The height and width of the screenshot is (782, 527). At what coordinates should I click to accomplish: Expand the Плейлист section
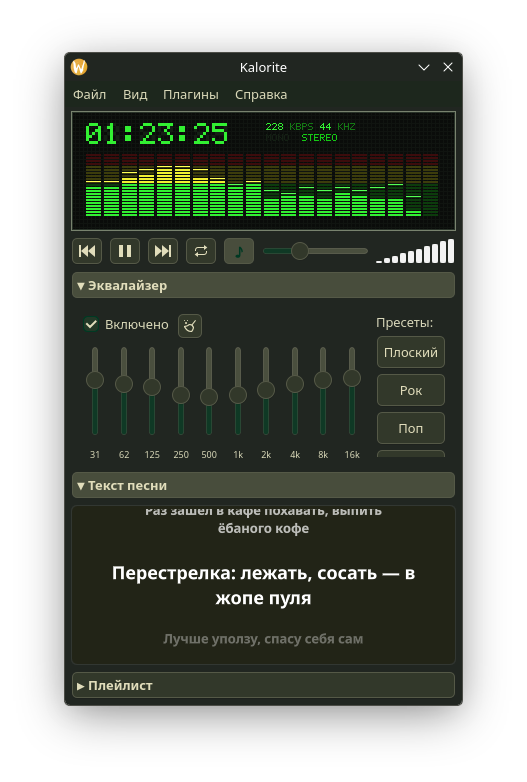pyautogui.click(x=263, y=686)
